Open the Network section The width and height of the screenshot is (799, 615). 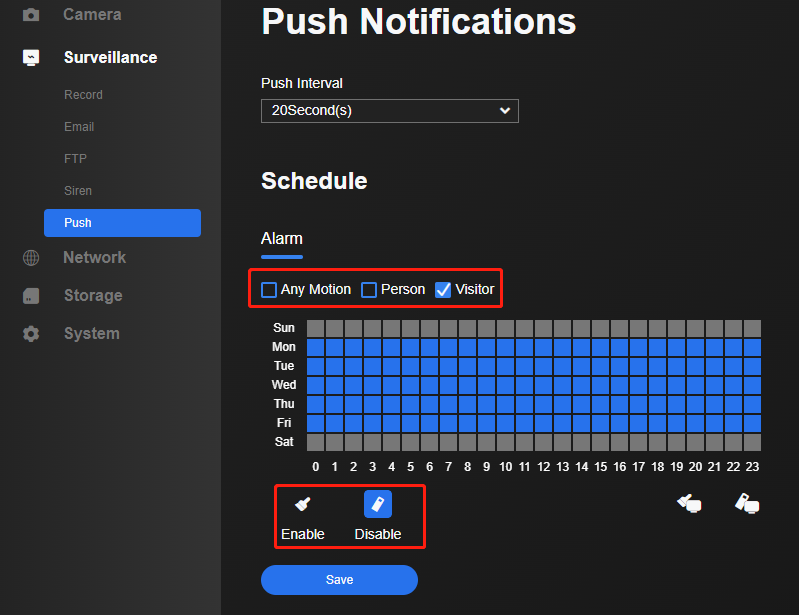point(95,258)
